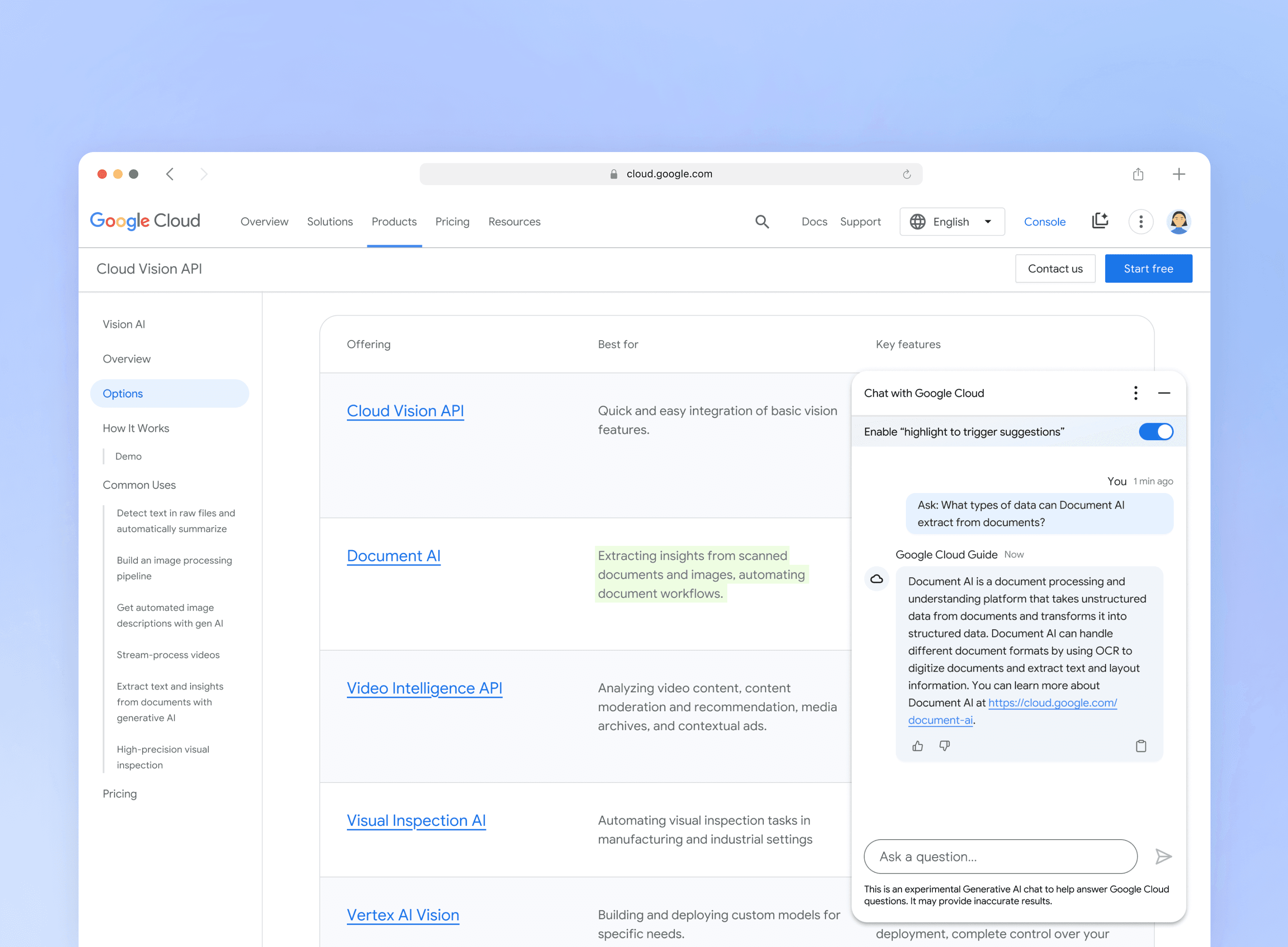This screenshot has width=1288, height=947.
Task: Click the Ask a question input field
Action: coord(1000,856)
